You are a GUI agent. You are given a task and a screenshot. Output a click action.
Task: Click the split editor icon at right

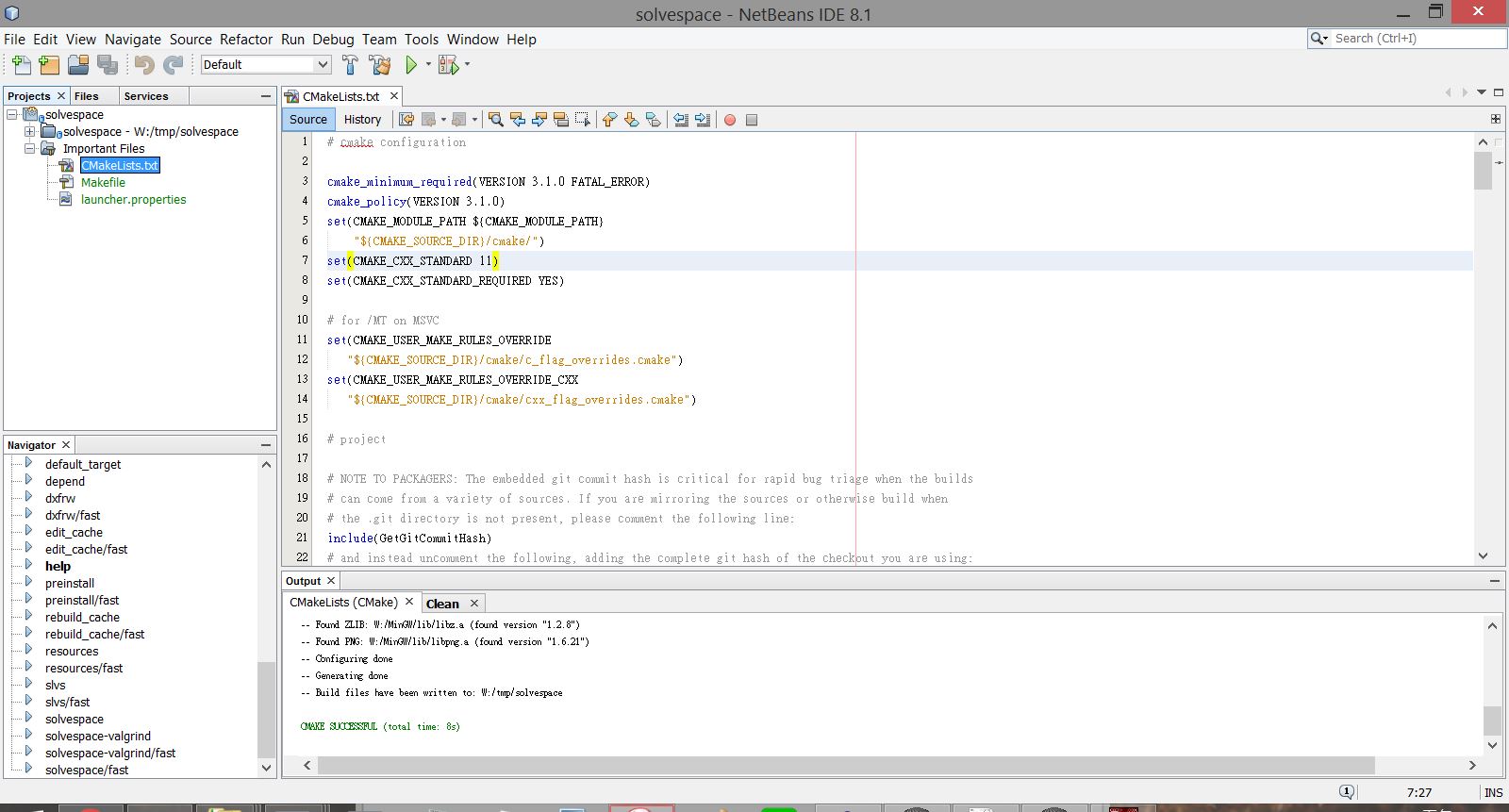1495,119
